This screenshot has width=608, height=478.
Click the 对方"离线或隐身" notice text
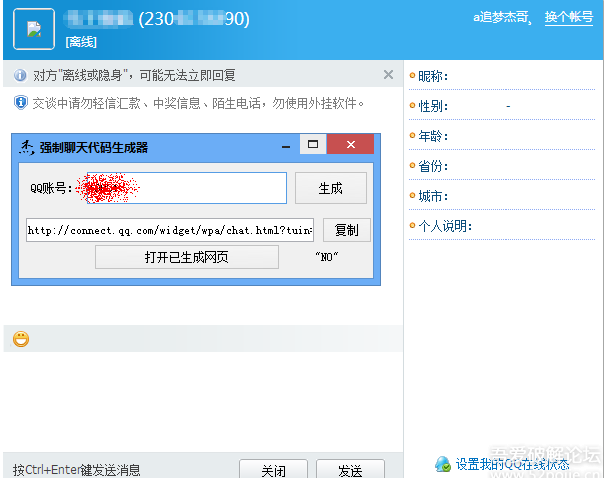click(x=134, y=75)
